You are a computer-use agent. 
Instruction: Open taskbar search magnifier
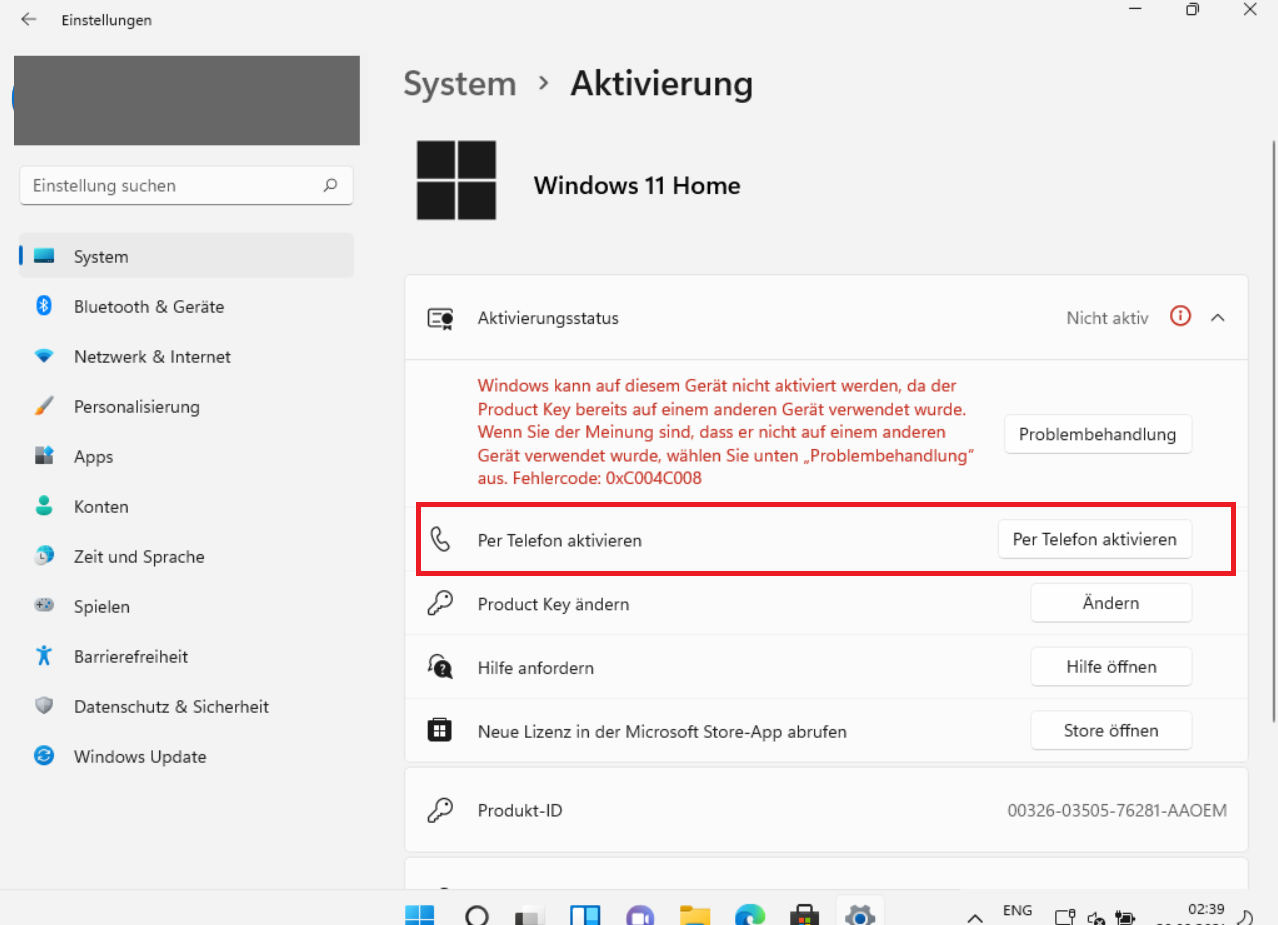(477, 915)
